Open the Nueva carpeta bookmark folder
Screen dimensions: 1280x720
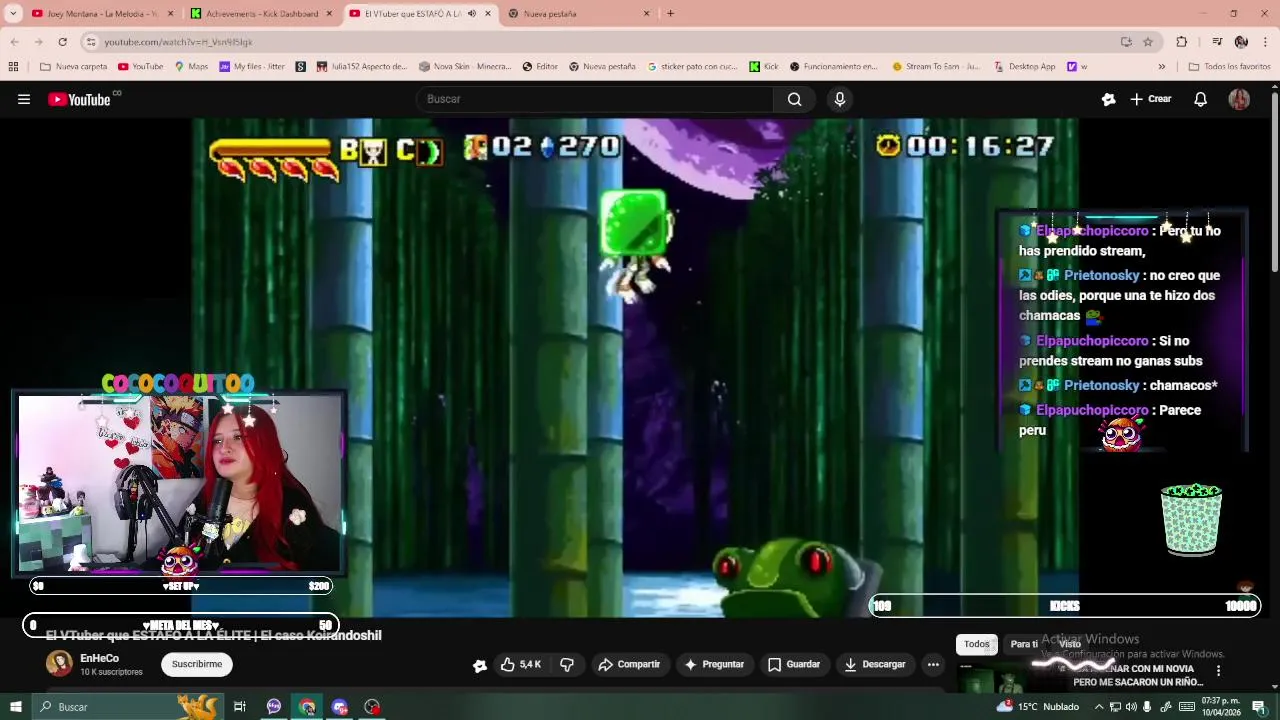(x=73, y=67)
